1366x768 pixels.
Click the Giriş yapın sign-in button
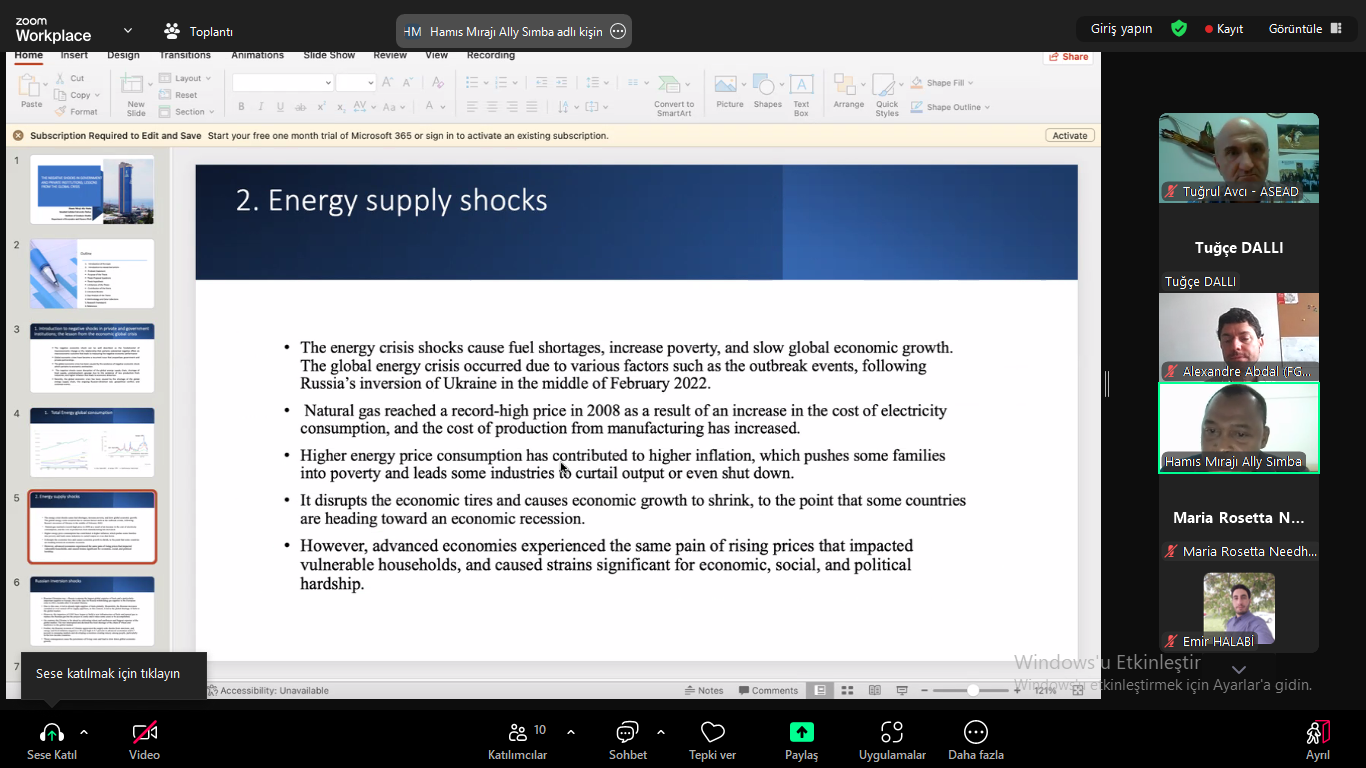point(1121,29)
